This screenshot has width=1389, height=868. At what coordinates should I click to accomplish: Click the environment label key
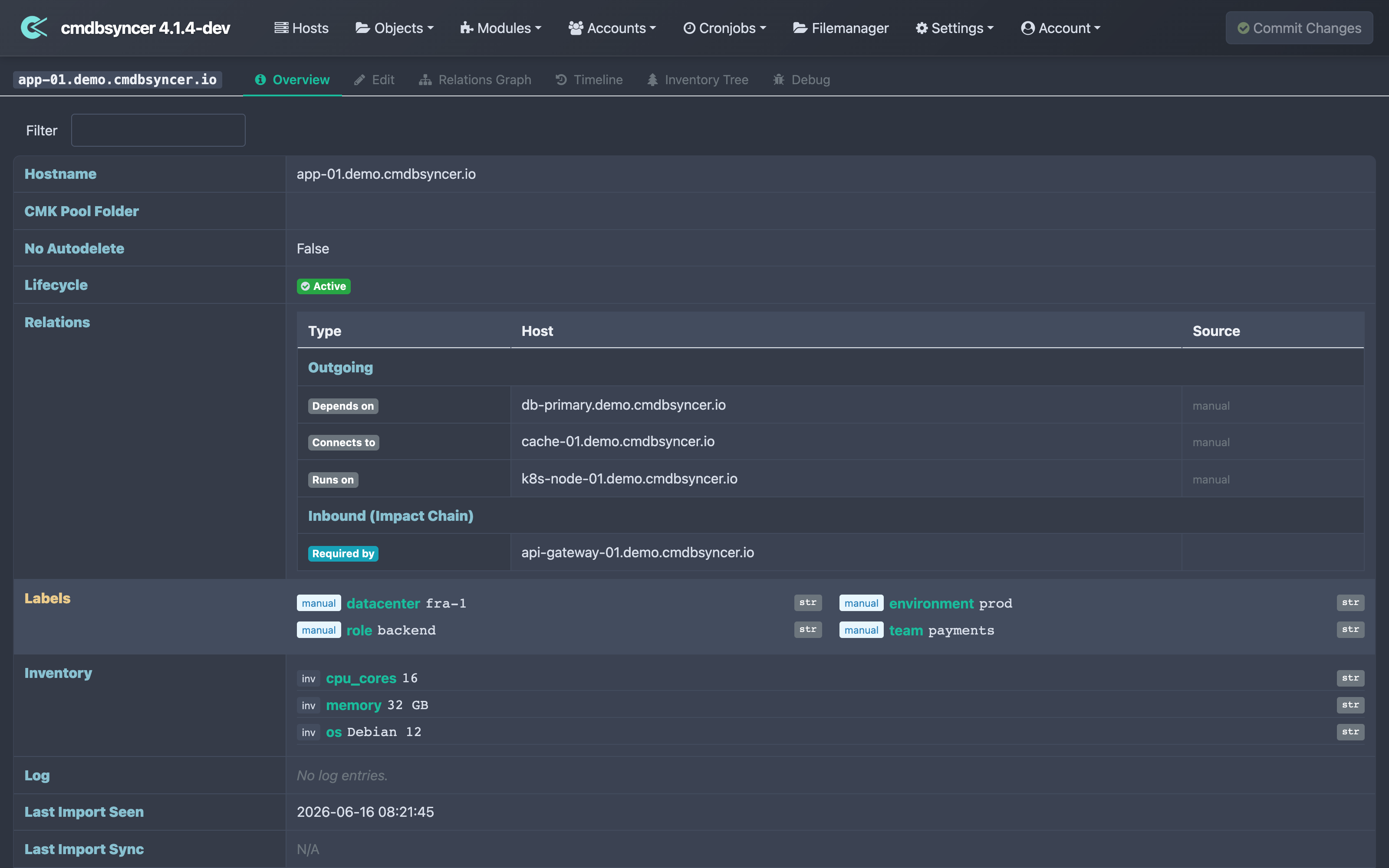pos(931,603)
